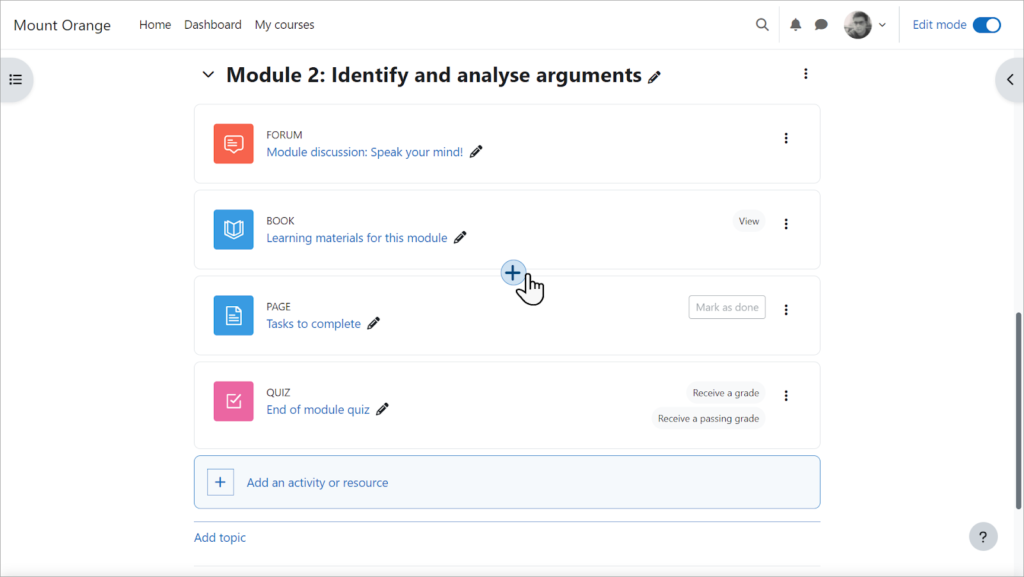This screenshot has width=1024, height=577.
Task: Collapse the Module 2 section chevron
Action: pyautogui.click(x=208, y=75)
